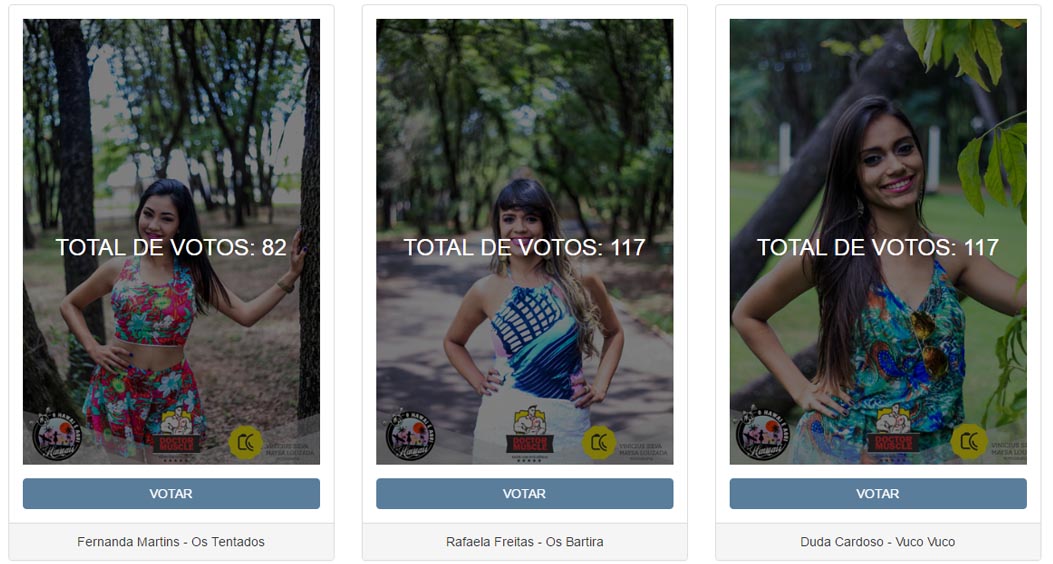The image size is (1053, 564).
Task: Click photographer credit text on Rafaela's photo
Action: [644, 451]
